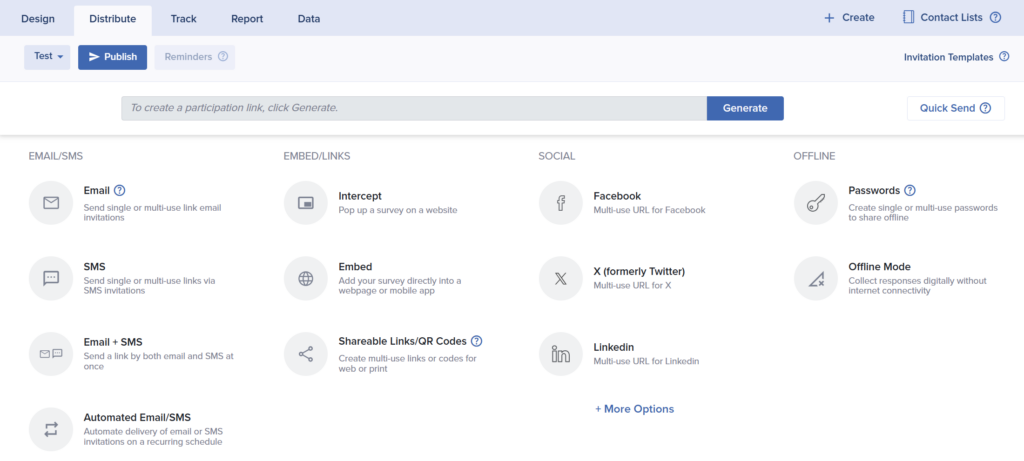Click the help icon beside Contact Lists

(995, 18)
